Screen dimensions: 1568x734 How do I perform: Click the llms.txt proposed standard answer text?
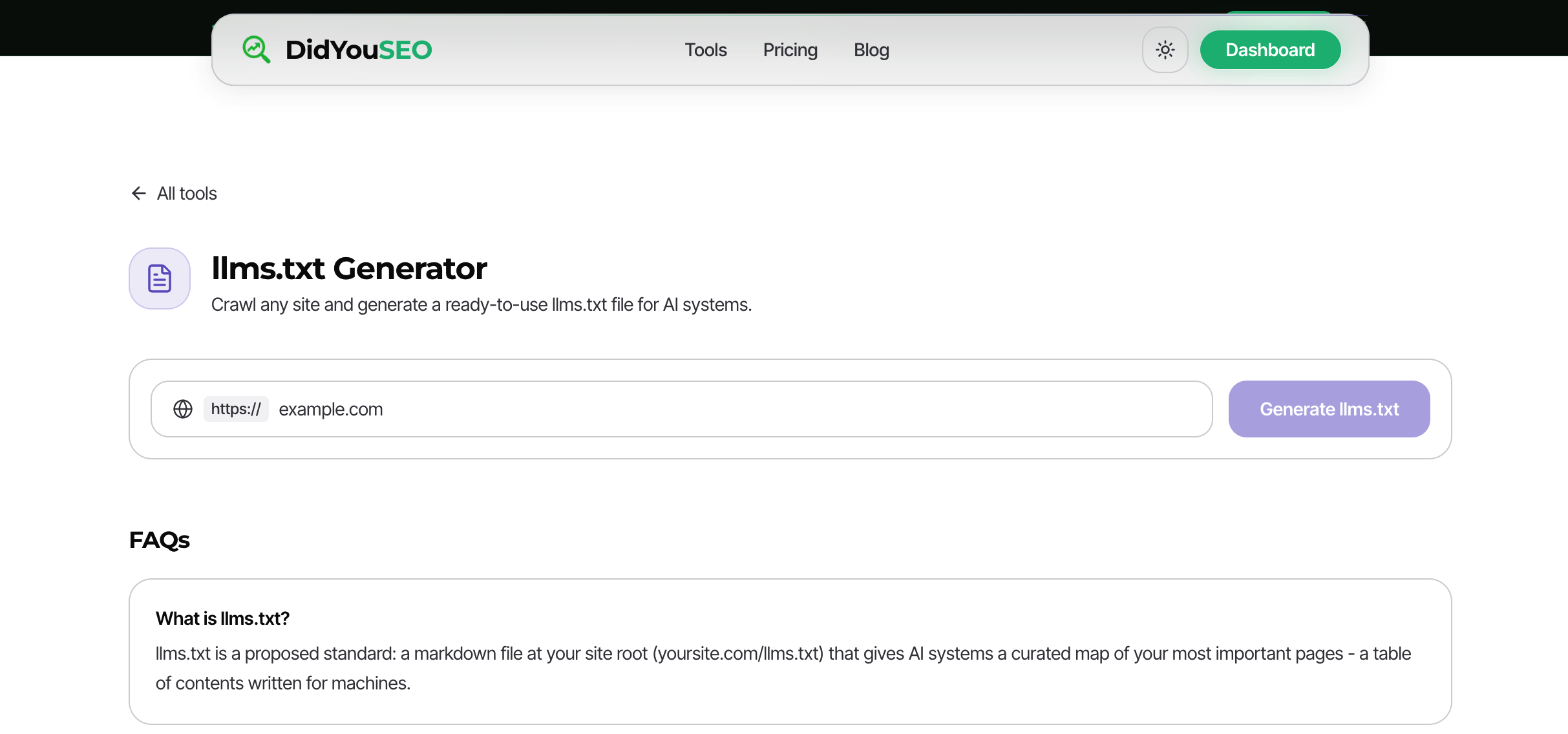pyautogui.click(x=783, y=668)
